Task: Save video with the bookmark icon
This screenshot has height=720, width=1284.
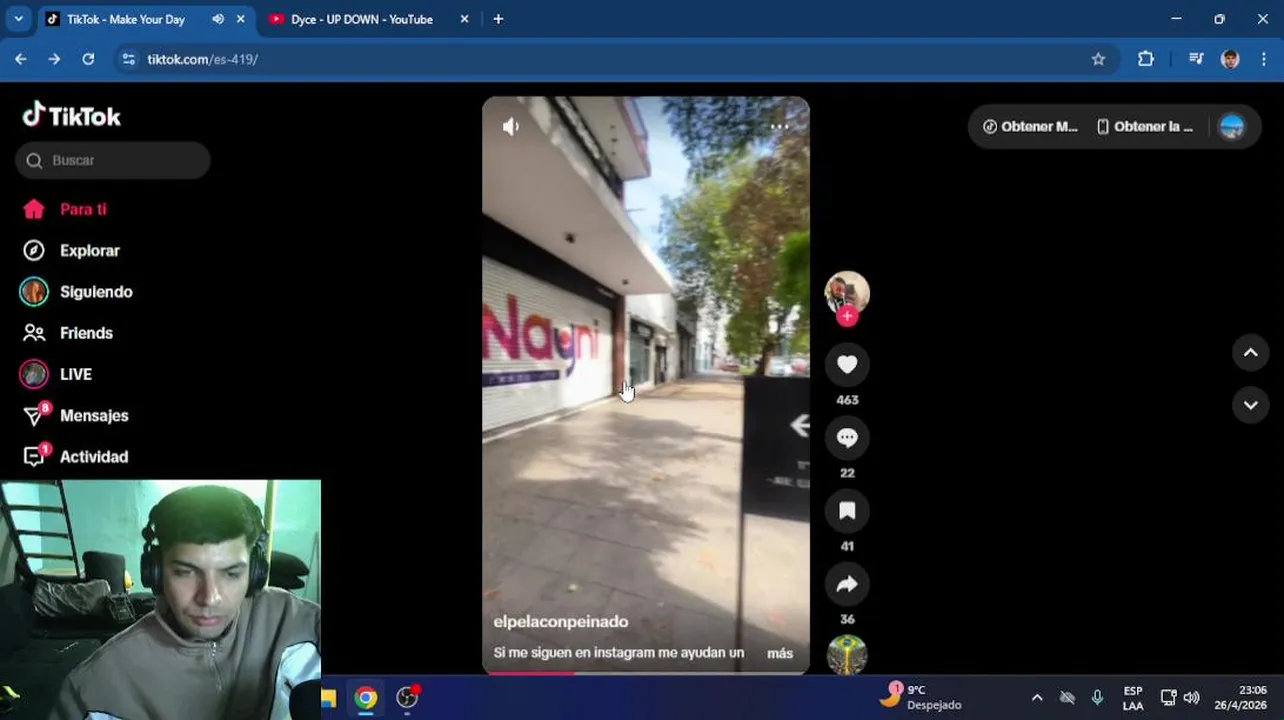Action: [847, 511]
